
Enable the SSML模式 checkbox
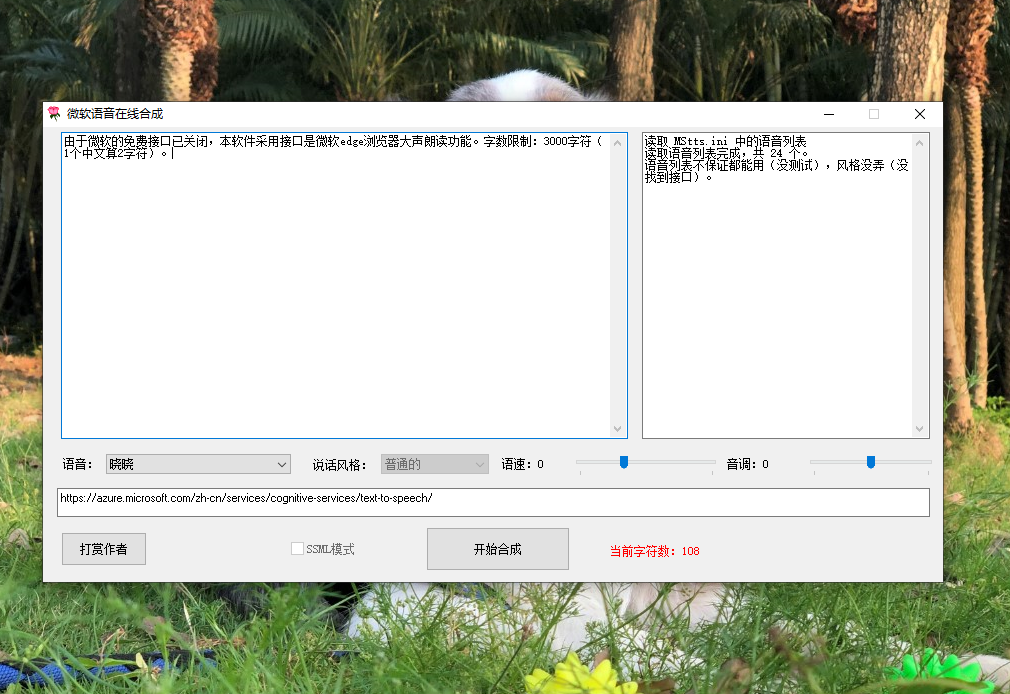[297, 548]
